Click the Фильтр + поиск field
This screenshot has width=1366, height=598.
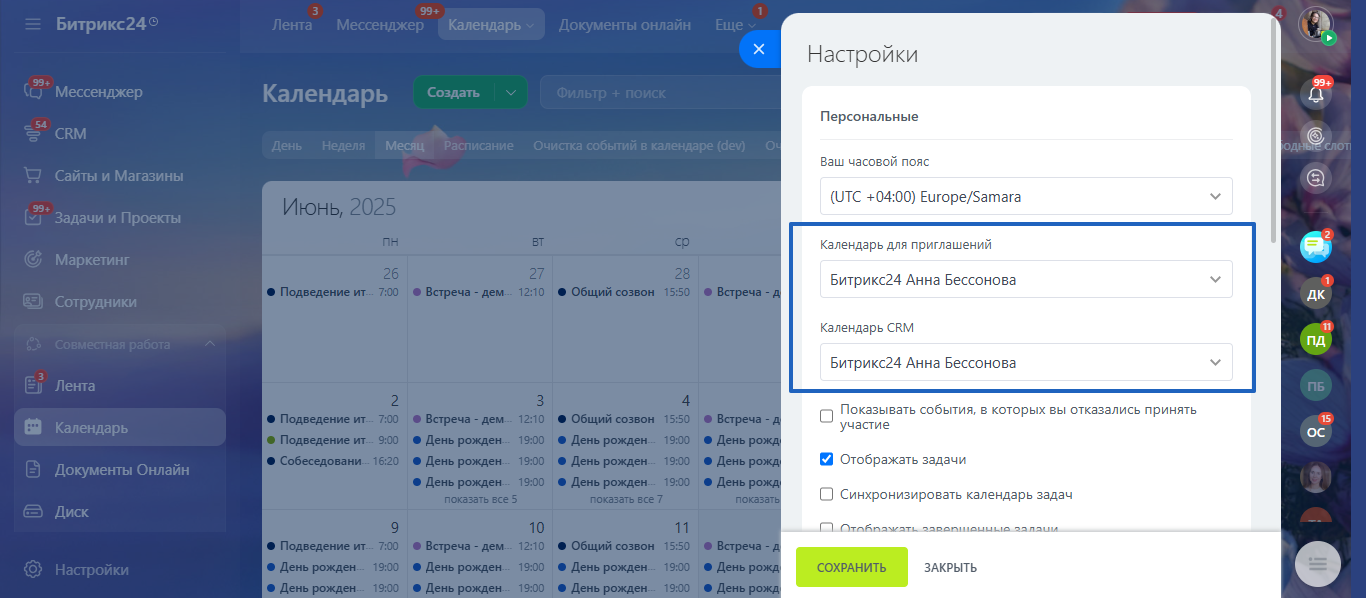[x=660, y=93]
